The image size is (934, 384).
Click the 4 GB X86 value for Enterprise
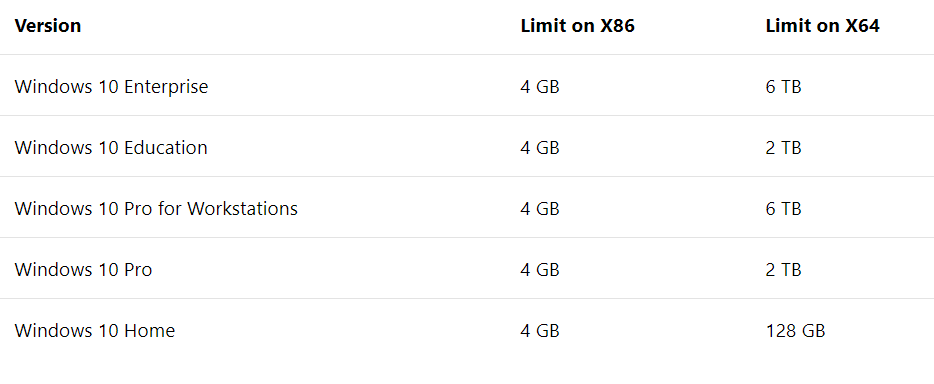540,87
